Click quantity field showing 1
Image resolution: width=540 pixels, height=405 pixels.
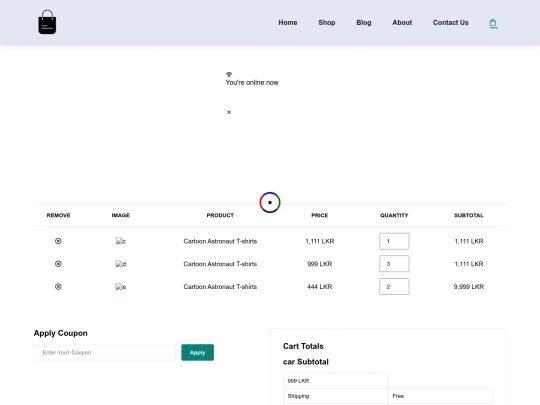(394, 241)
